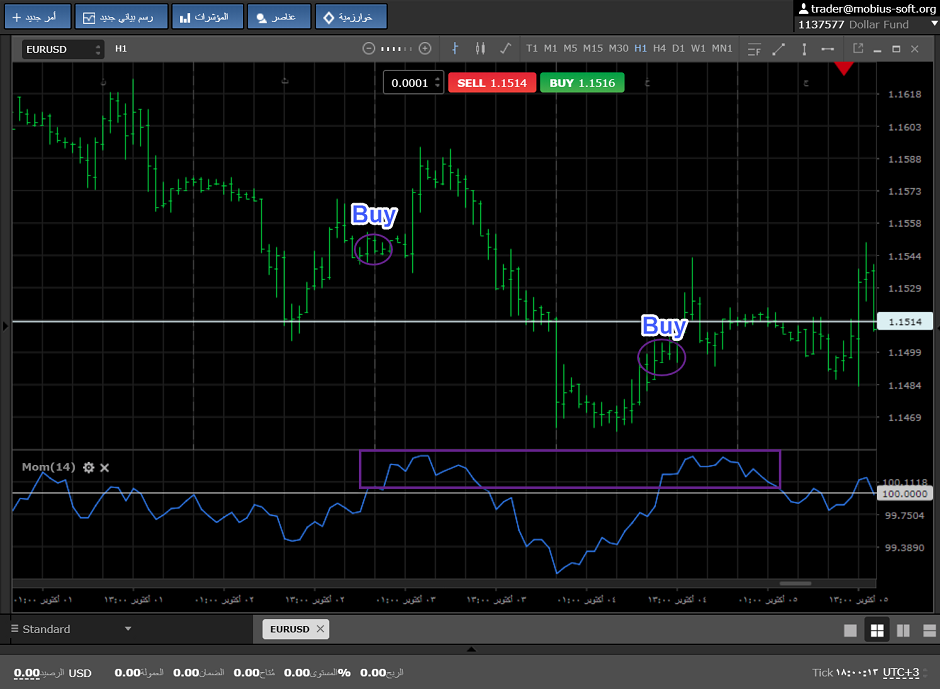Zoom in the chart with the plus icon
Screen dimensions: 940x689
coord(425,49)
